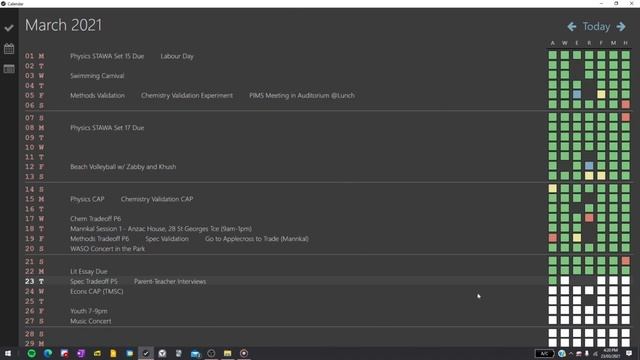640x360 pixels.
Task: Open Physics STAWA Set 17 Due event
Action: pos(107,128)
